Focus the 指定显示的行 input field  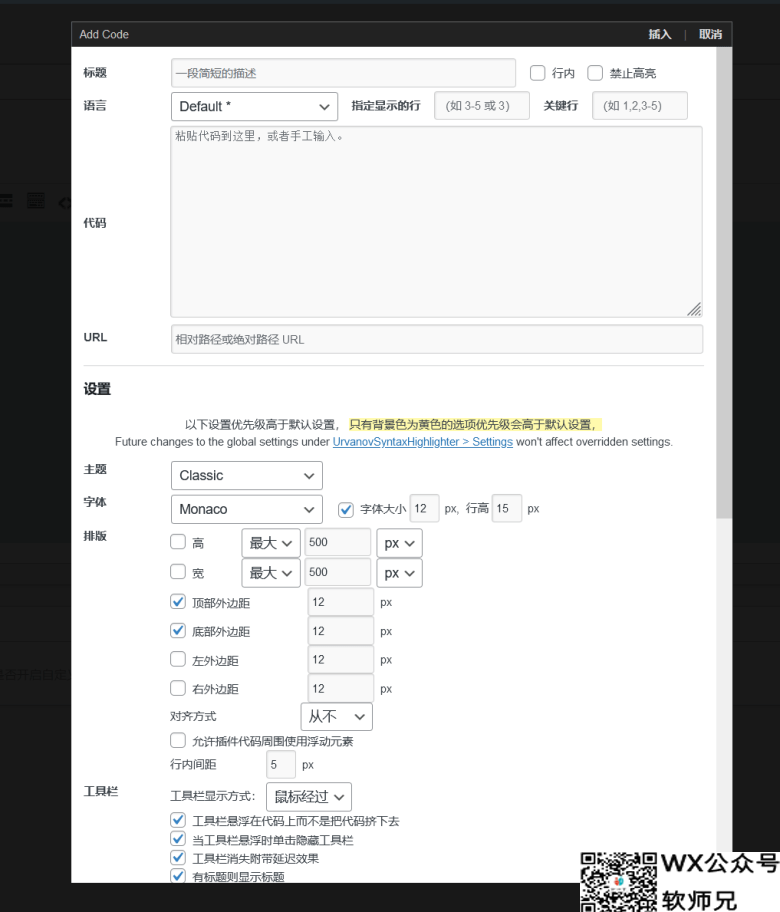[x=482, y=106]
